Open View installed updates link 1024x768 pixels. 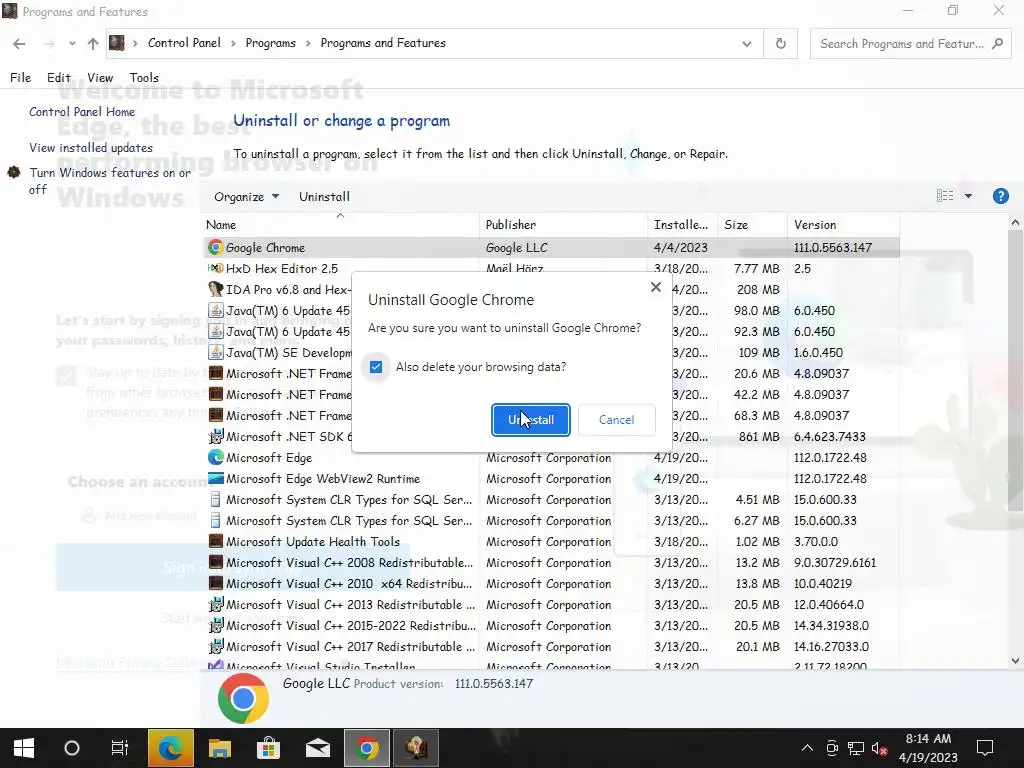click(x=91, y=148)
